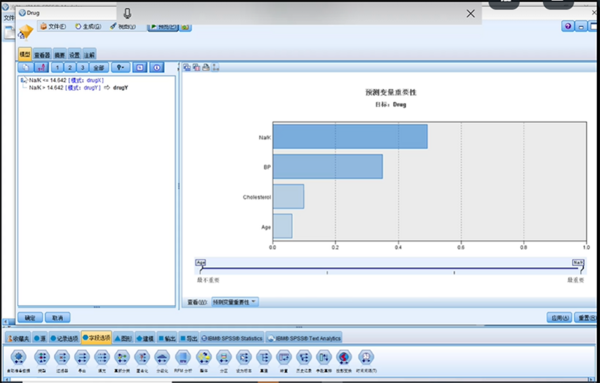Expand all levels with the 全部 button
This screenshot has height=383, width=600.
click(99, 68)
